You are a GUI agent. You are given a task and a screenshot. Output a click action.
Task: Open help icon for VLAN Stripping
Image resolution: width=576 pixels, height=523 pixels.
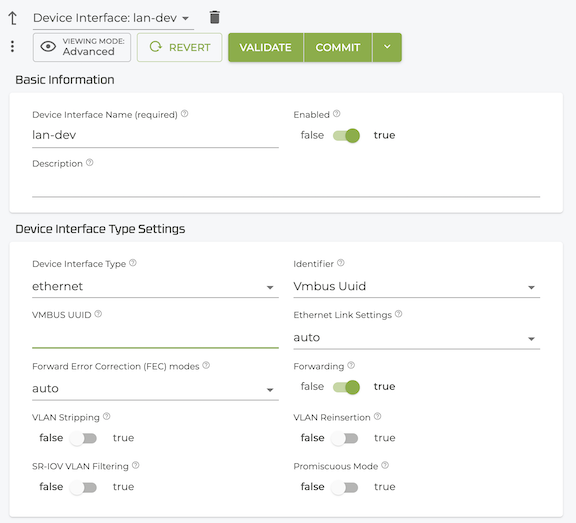[x=107, y=416]
